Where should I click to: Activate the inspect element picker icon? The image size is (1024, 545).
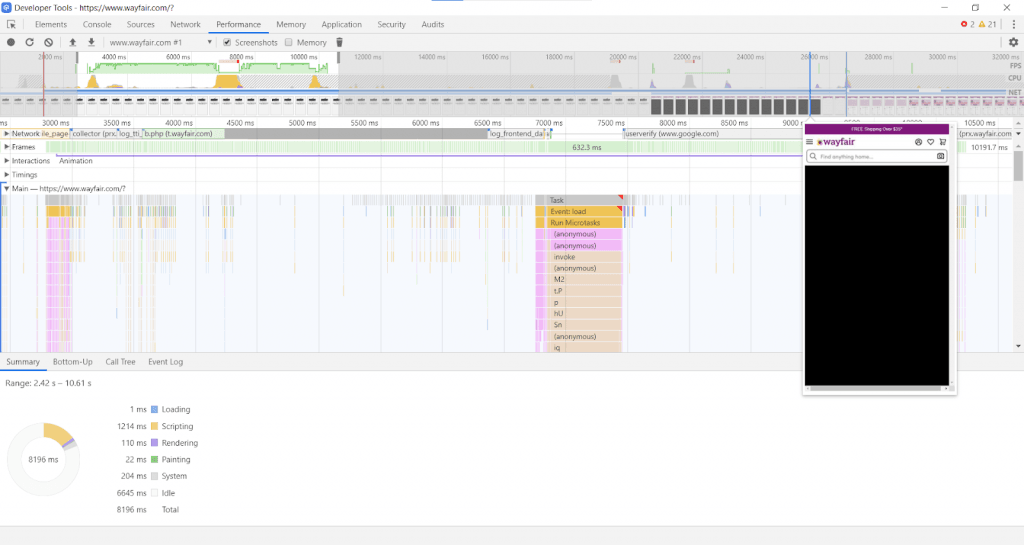click(x=12, y=24)
